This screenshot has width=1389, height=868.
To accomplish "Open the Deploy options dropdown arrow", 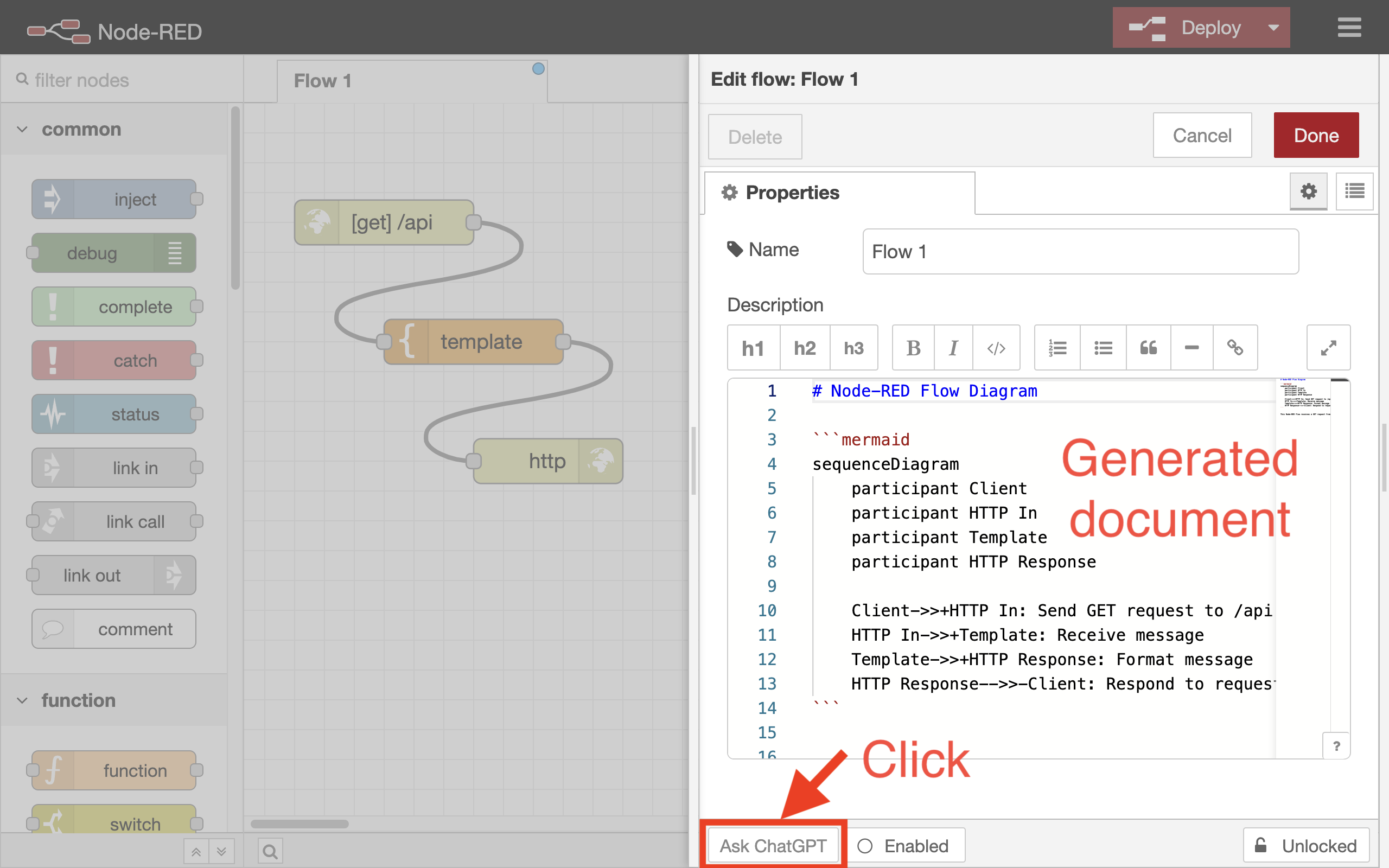I will (1273, 28).
